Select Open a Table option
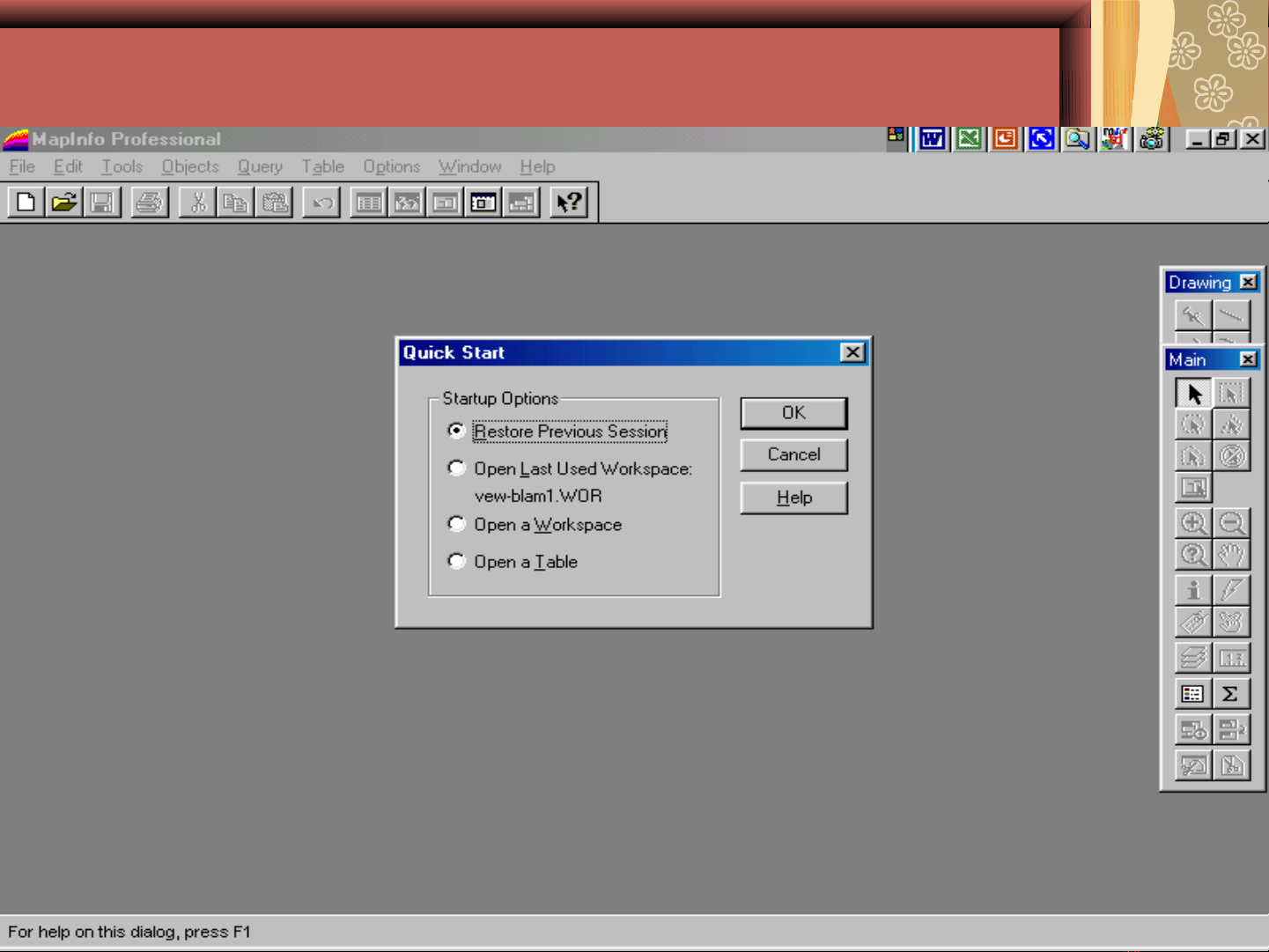1269x952 pixels. [x=513, y=562]
